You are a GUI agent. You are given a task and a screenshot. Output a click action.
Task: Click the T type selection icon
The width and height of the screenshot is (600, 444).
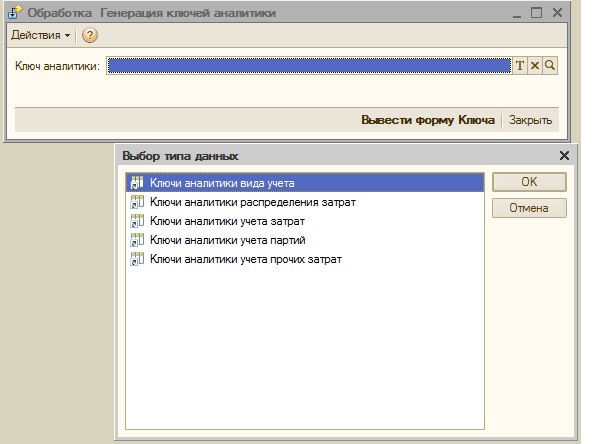coord(520,65)
